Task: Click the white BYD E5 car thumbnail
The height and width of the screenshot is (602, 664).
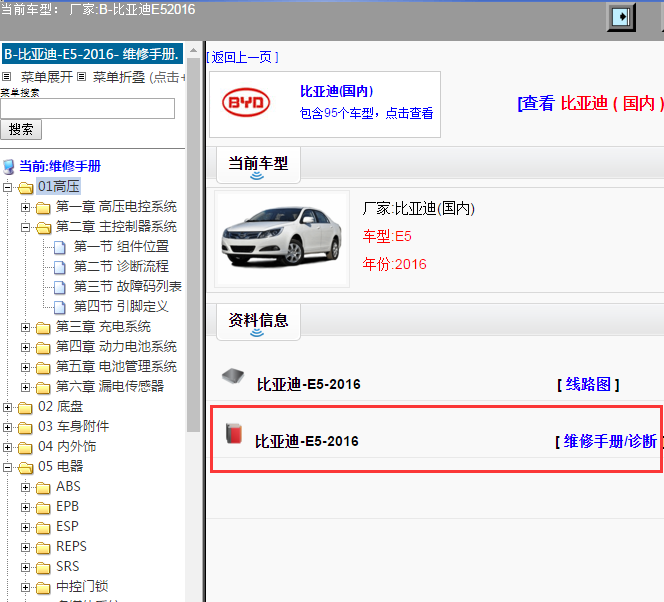Action: (282, 237)
